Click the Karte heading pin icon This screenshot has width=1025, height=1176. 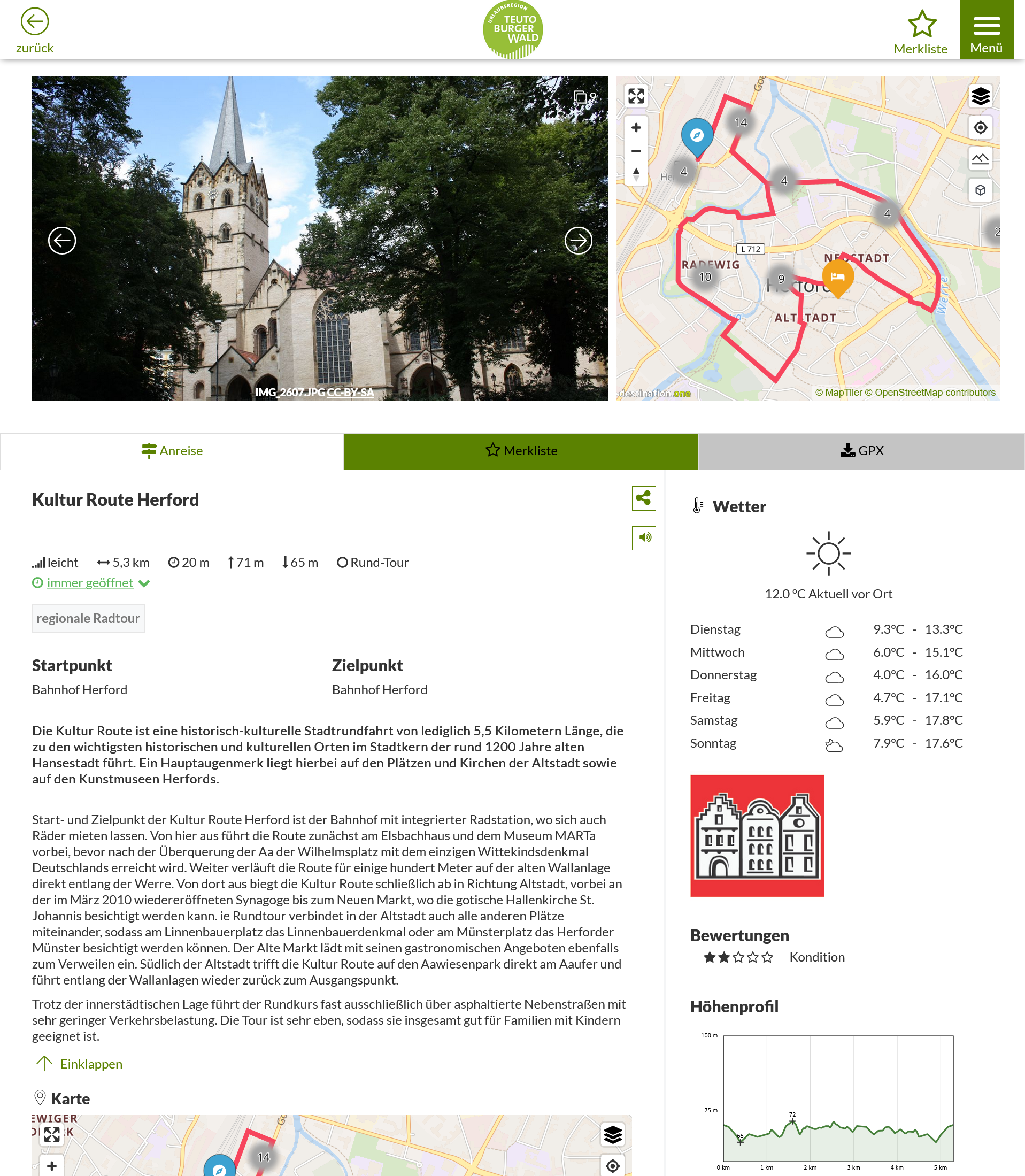(40, 1097)
